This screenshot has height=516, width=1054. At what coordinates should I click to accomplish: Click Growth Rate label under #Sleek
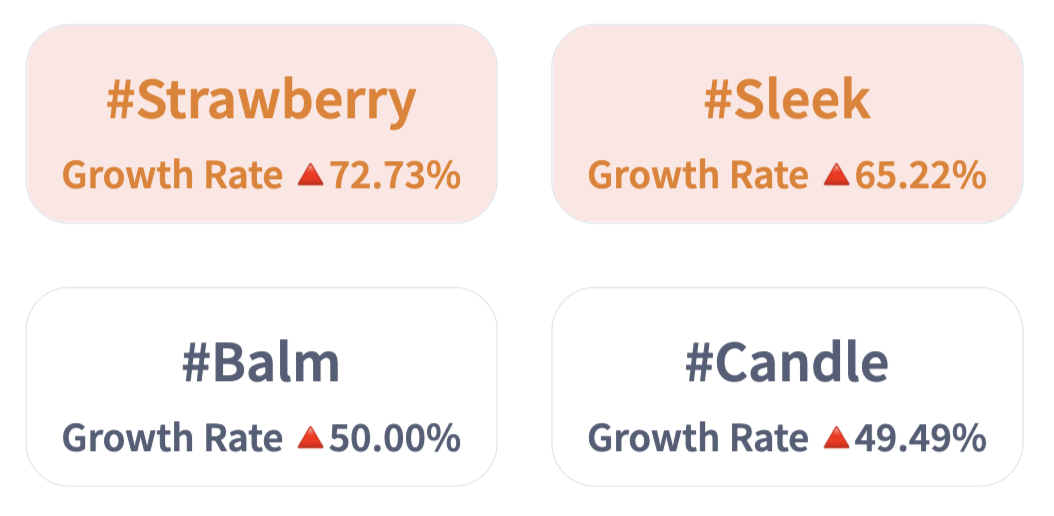pos(698,176)
